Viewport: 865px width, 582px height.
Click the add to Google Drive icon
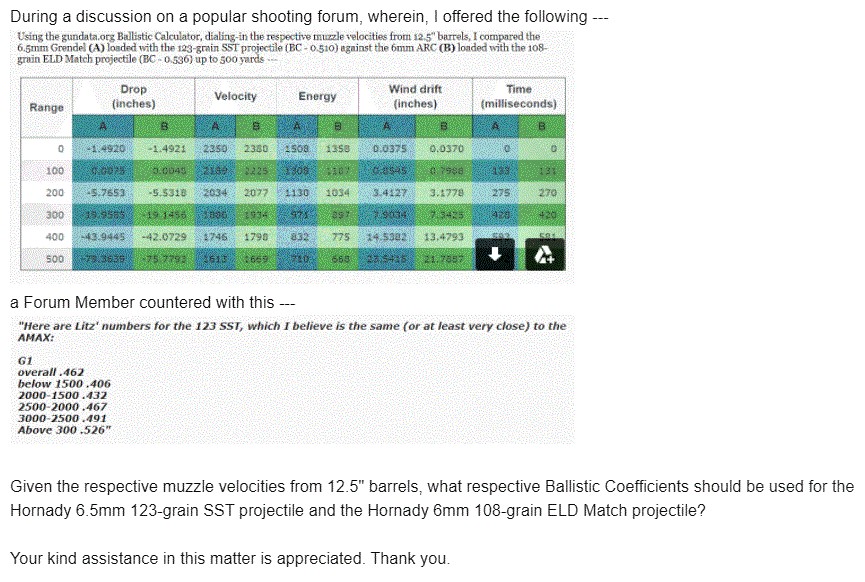point(545,254)
